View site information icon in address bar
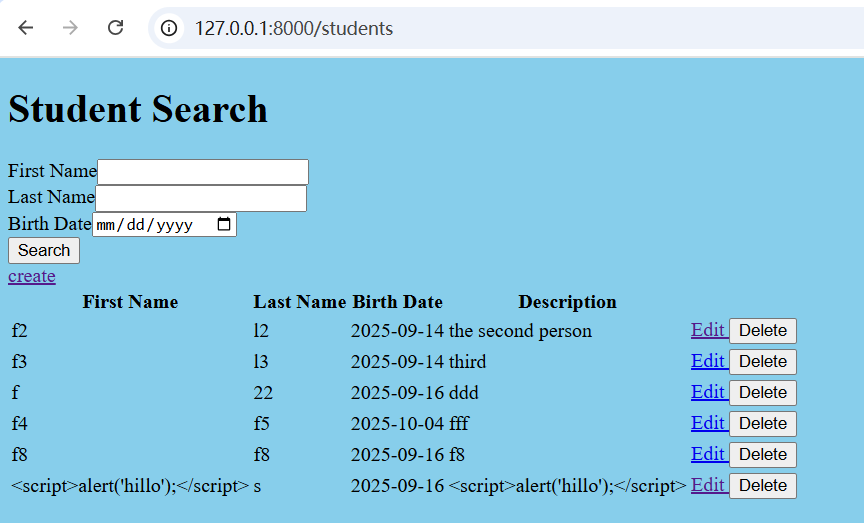This screenshot has width=864, height=523. 169,28
